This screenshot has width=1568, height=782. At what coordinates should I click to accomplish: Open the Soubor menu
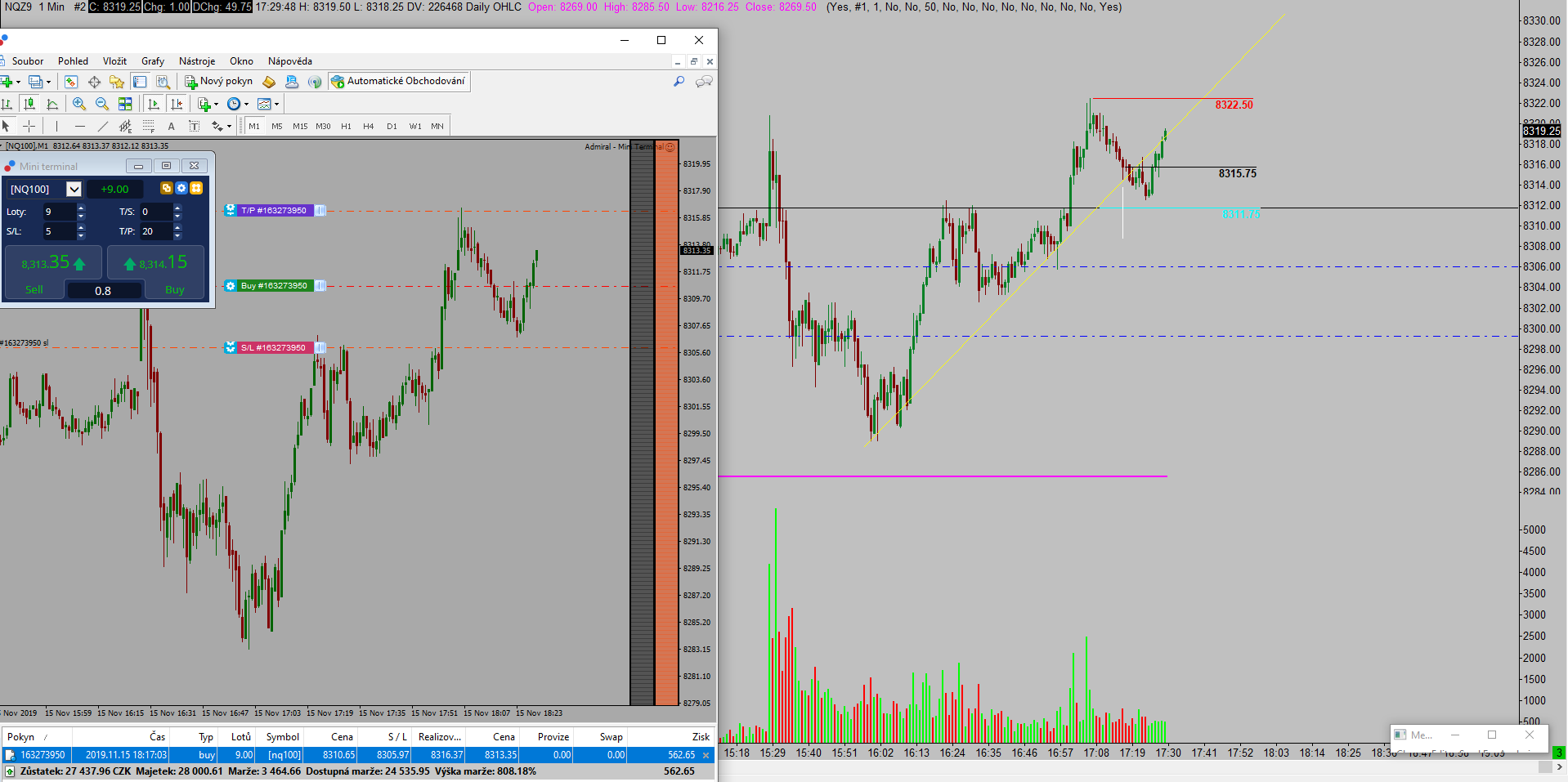tap(28, 61)
